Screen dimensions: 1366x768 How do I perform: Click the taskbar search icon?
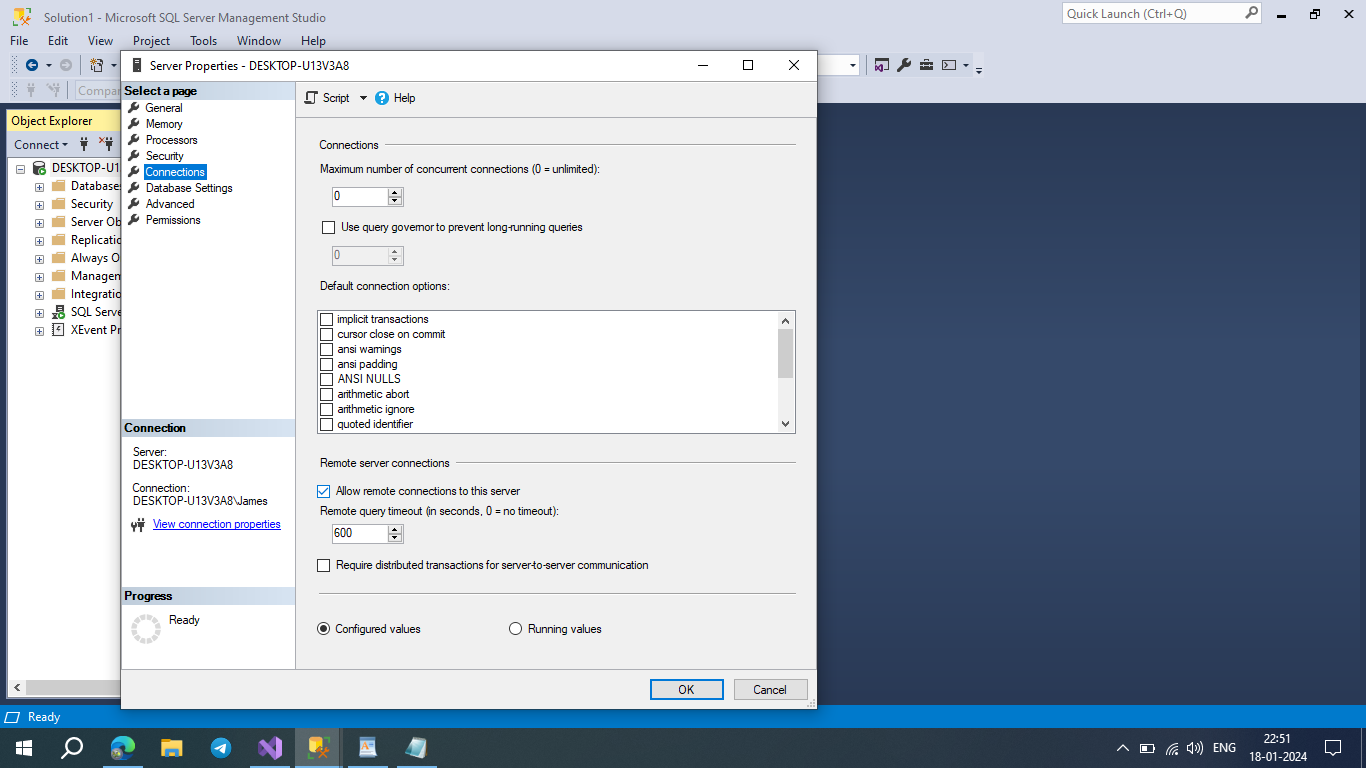(x=72, y=747)
